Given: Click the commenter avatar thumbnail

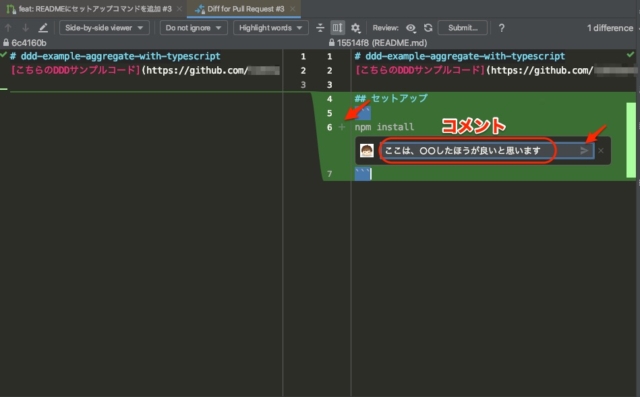Looking at the screenshot, I should (367, 151).
